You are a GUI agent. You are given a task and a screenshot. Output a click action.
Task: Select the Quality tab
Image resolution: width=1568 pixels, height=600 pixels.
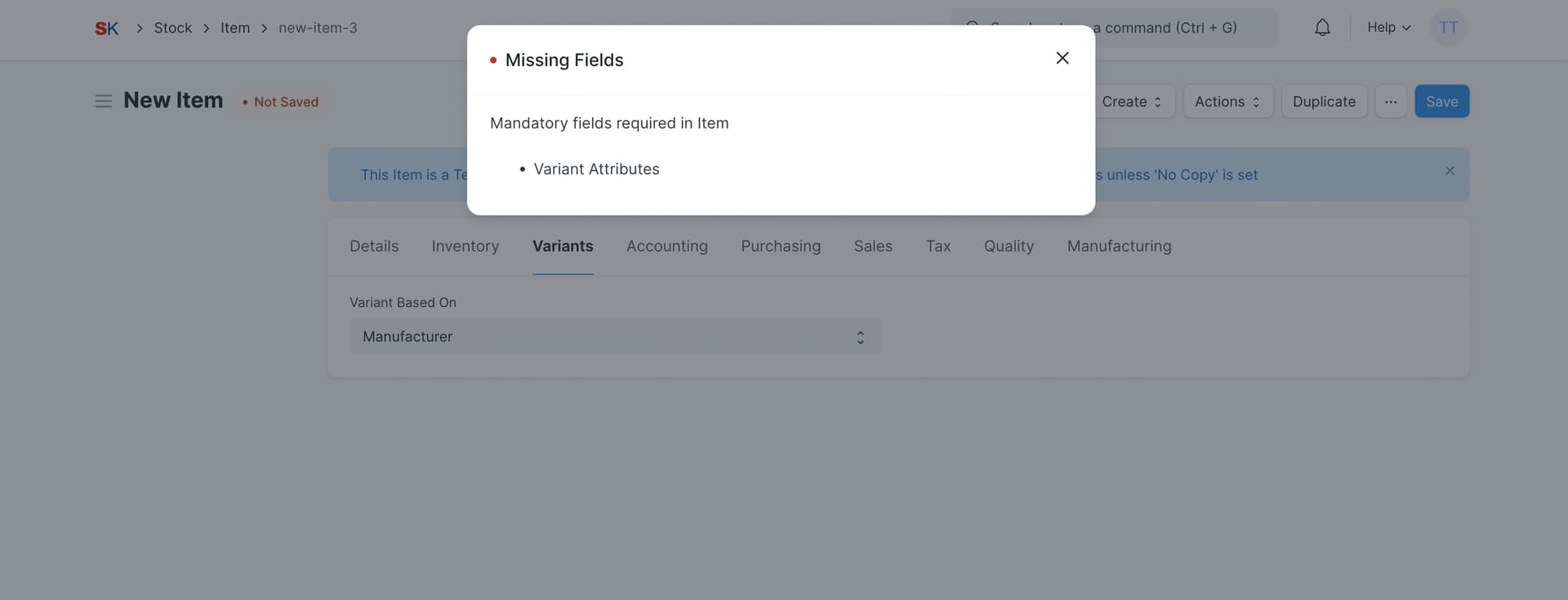(x=1009, y=246)
